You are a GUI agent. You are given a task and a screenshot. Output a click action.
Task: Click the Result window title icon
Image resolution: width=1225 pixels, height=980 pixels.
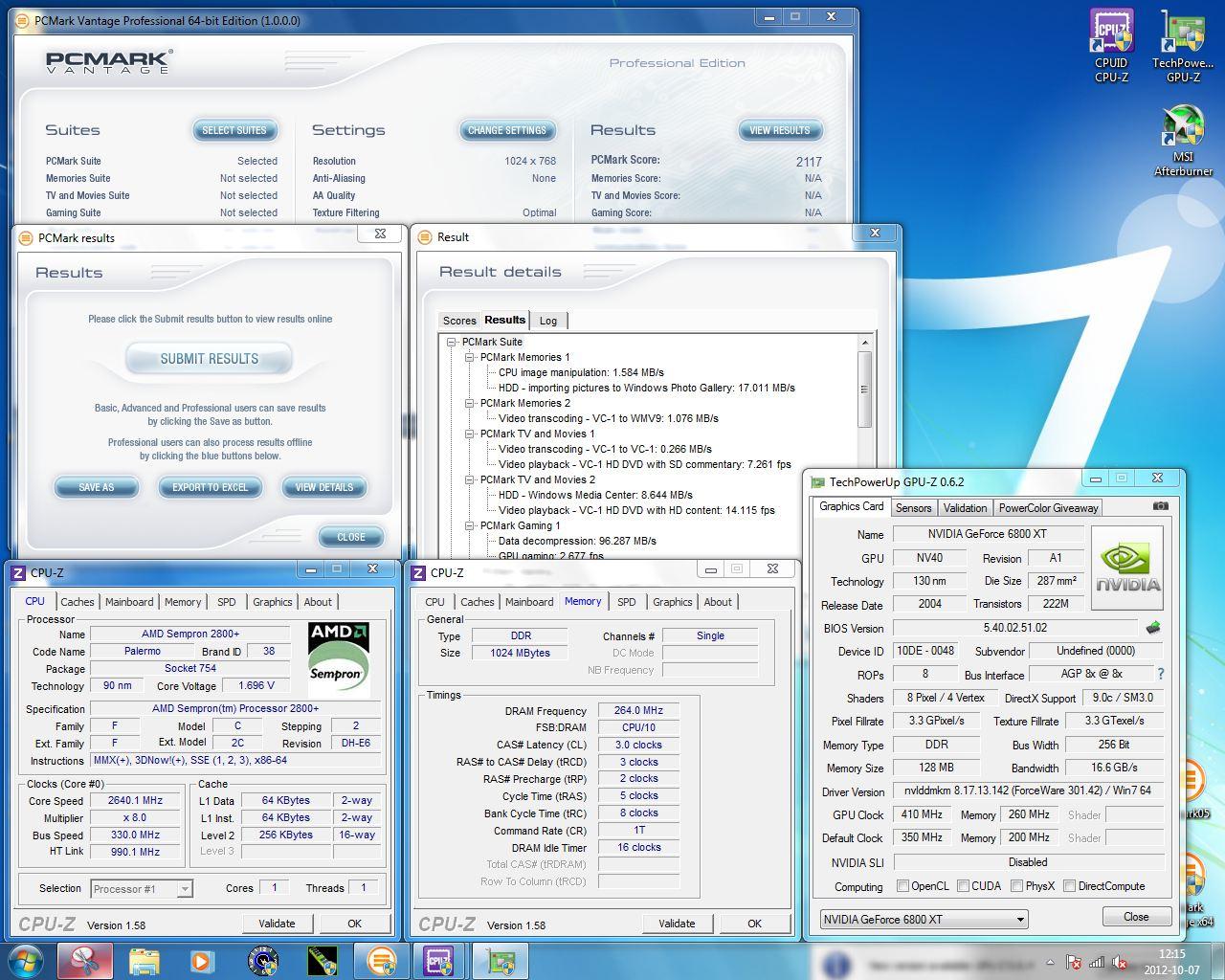[x=426, y=237]
